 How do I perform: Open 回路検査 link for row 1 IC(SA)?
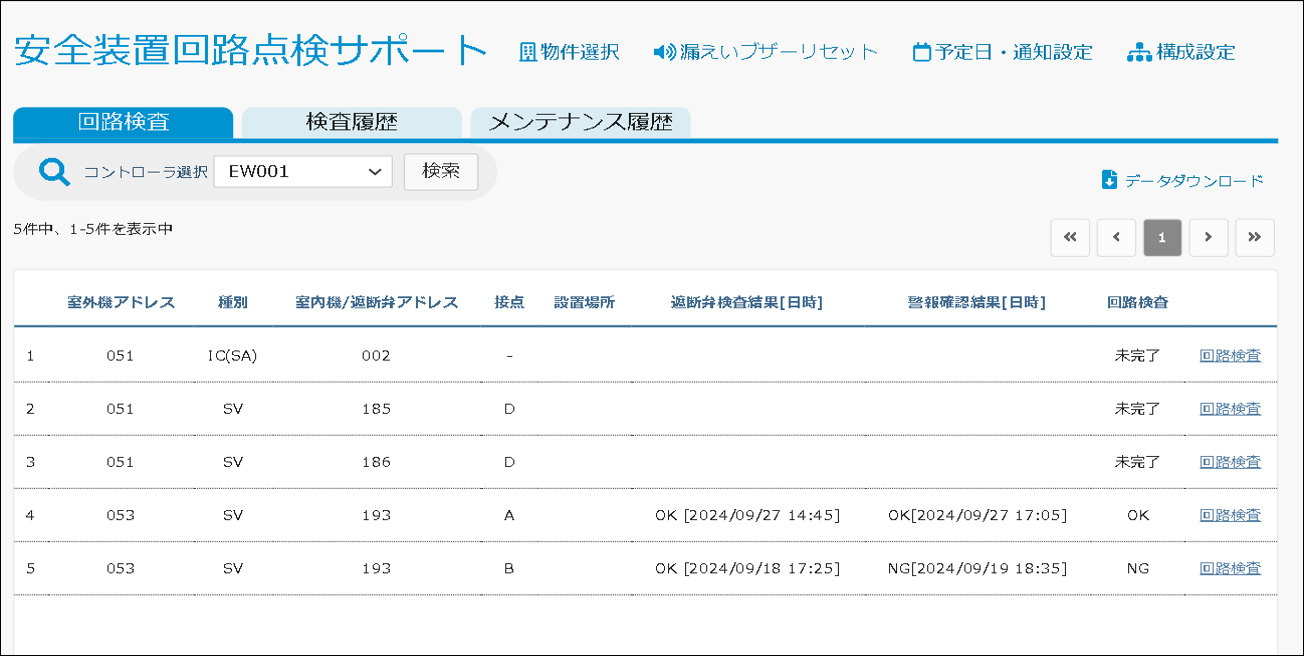coord(1230,356)
